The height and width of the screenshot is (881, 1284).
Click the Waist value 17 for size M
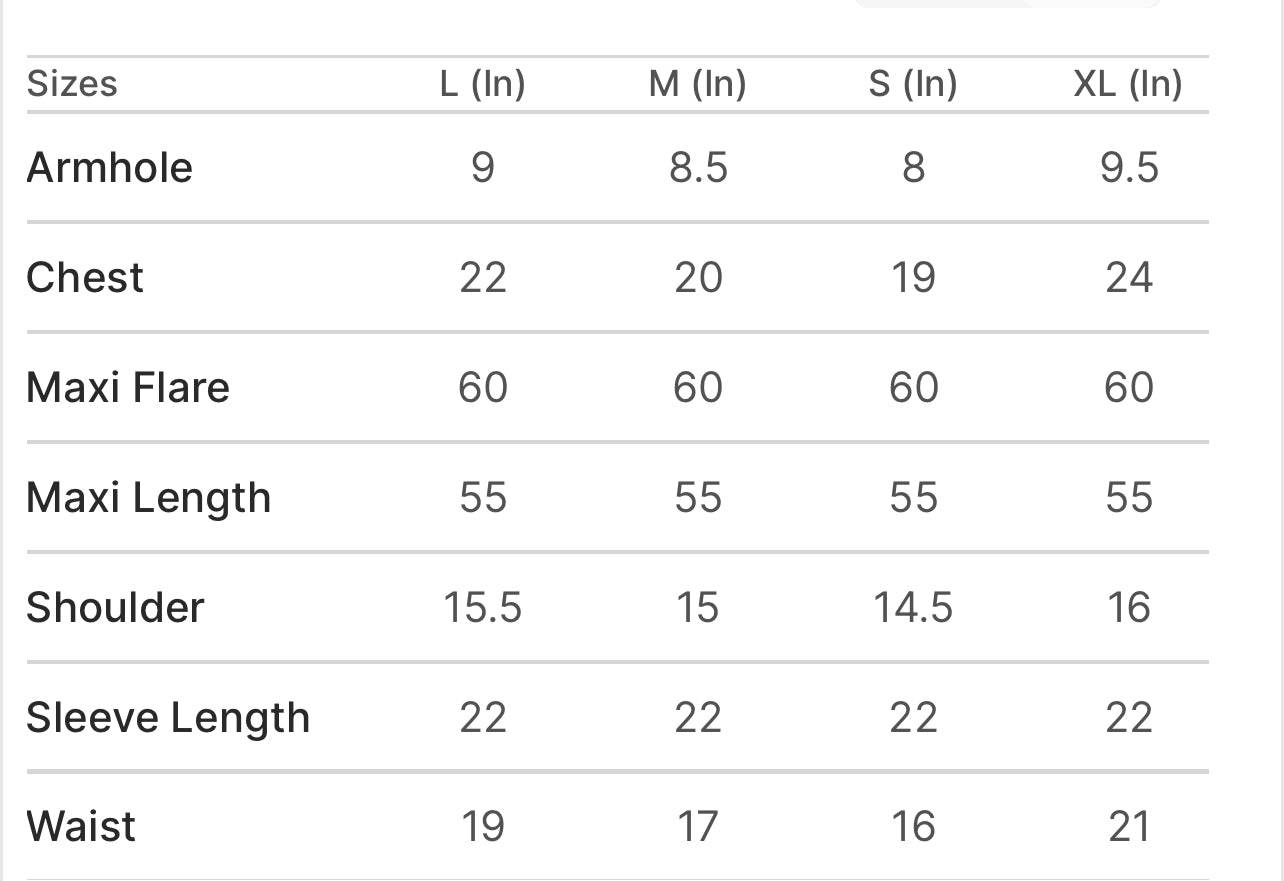698,827
